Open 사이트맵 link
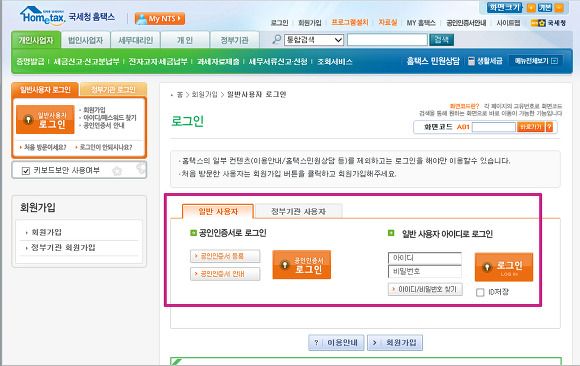 508,23
